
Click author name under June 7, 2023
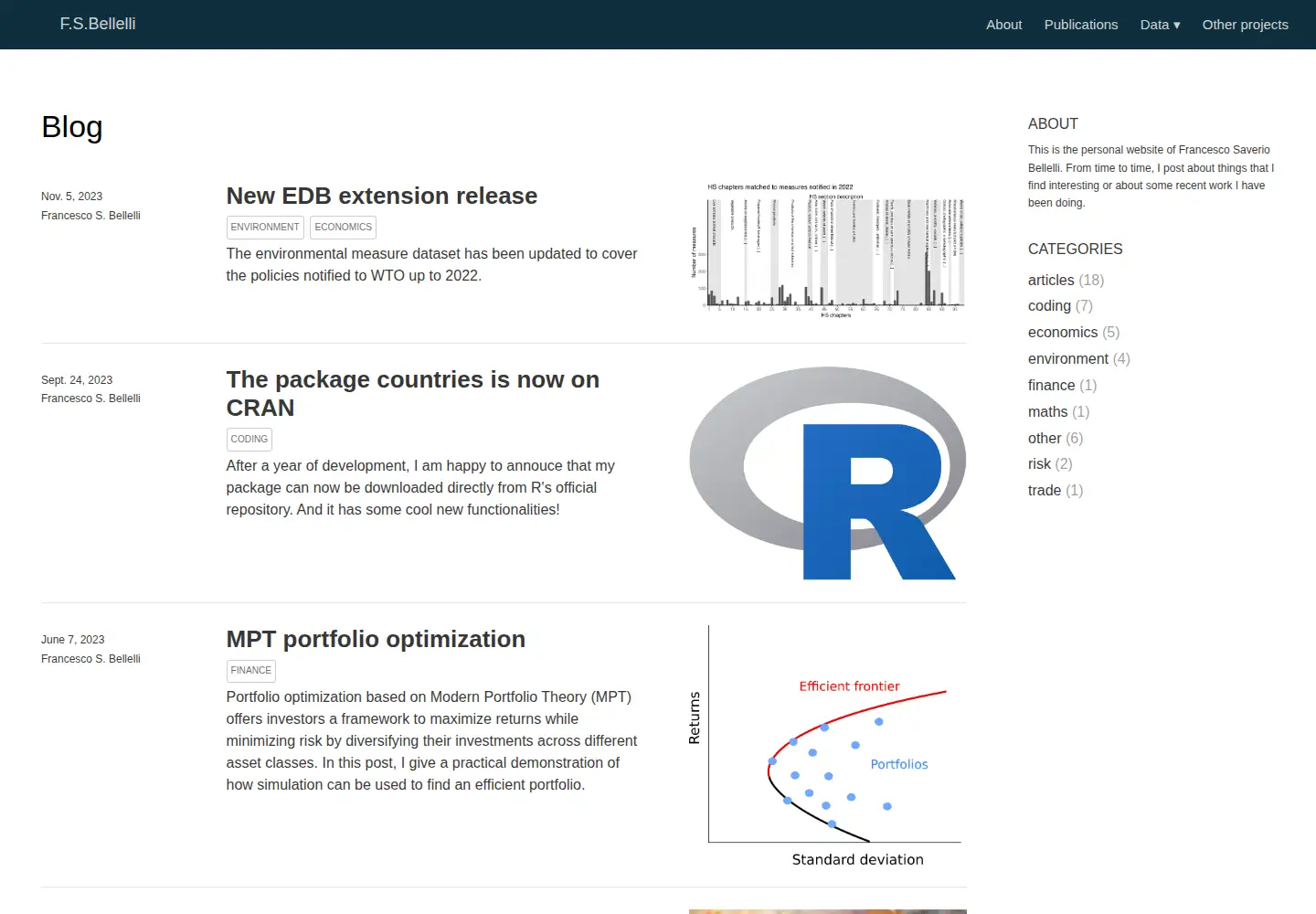[90, 659]
